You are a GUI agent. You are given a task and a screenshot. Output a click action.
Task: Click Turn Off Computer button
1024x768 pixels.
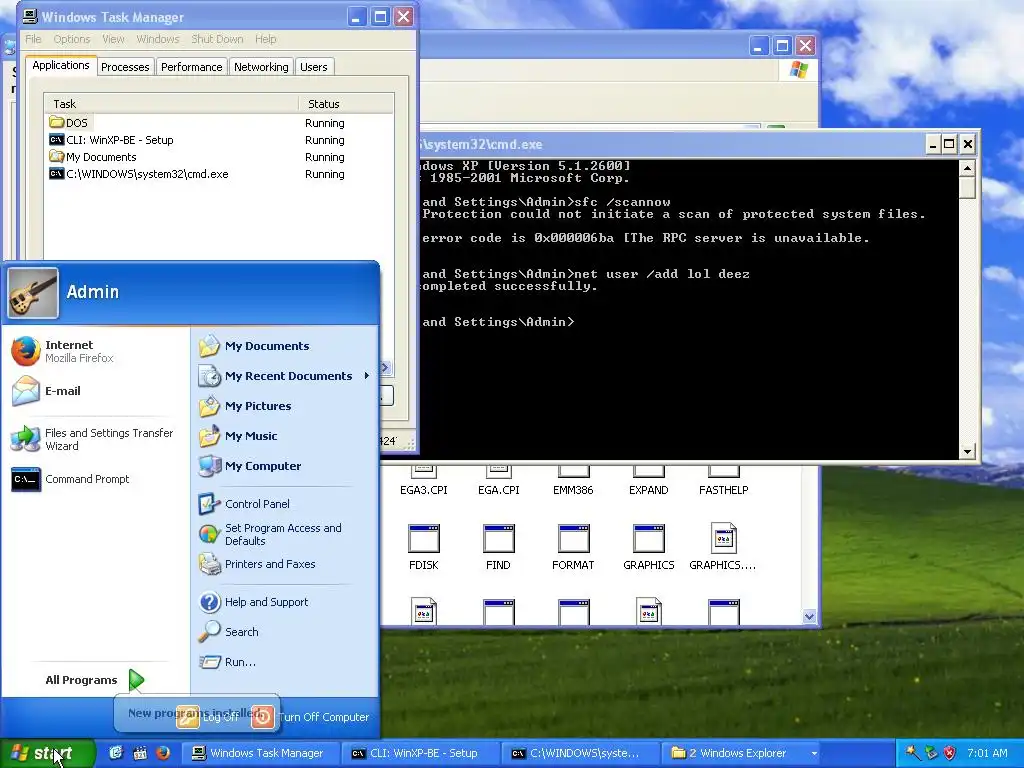(x=312, y=717)
